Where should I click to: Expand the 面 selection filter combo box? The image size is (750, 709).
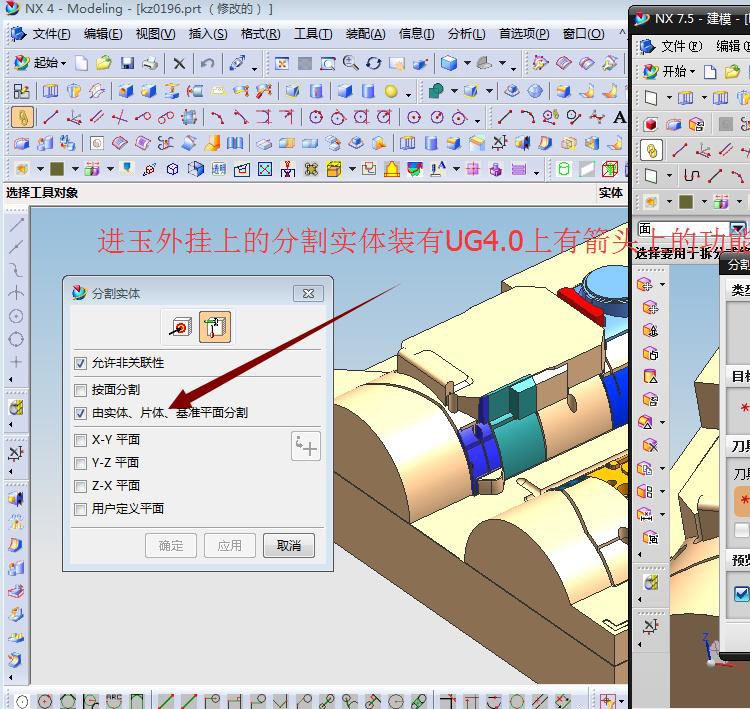point(737,229)
